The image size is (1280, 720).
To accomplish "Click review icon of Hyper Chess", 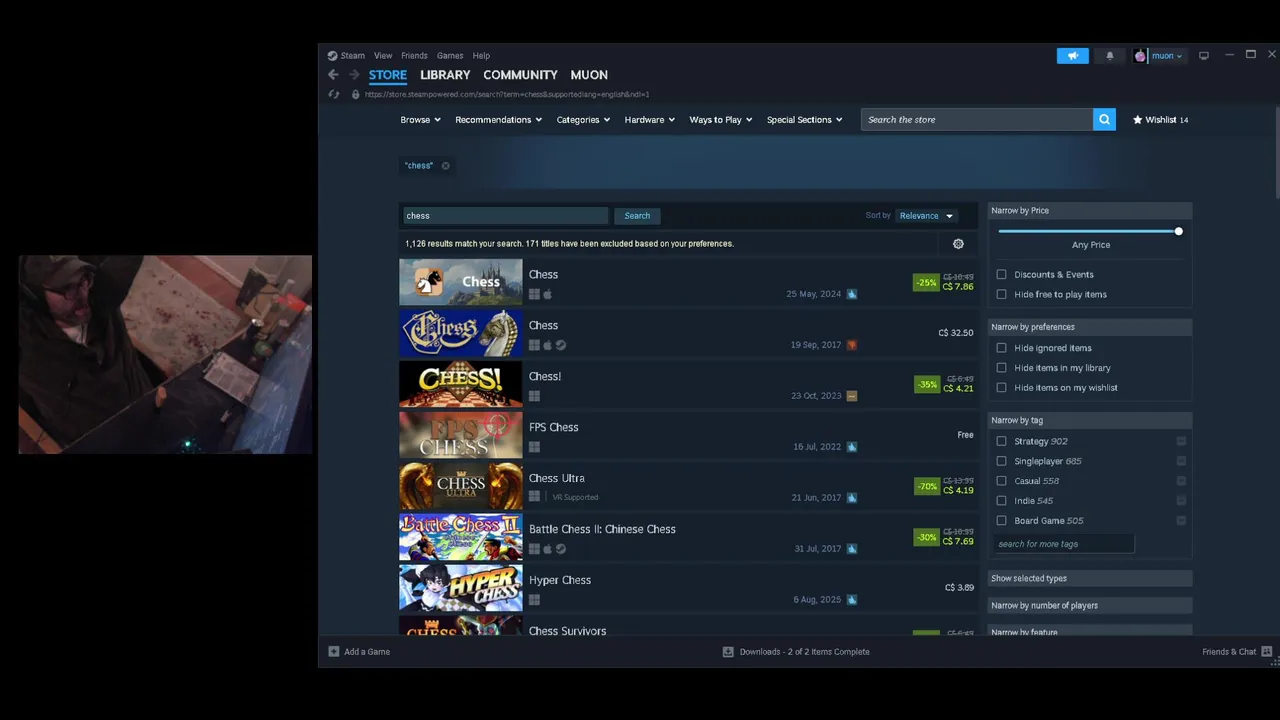I will 851,600.
